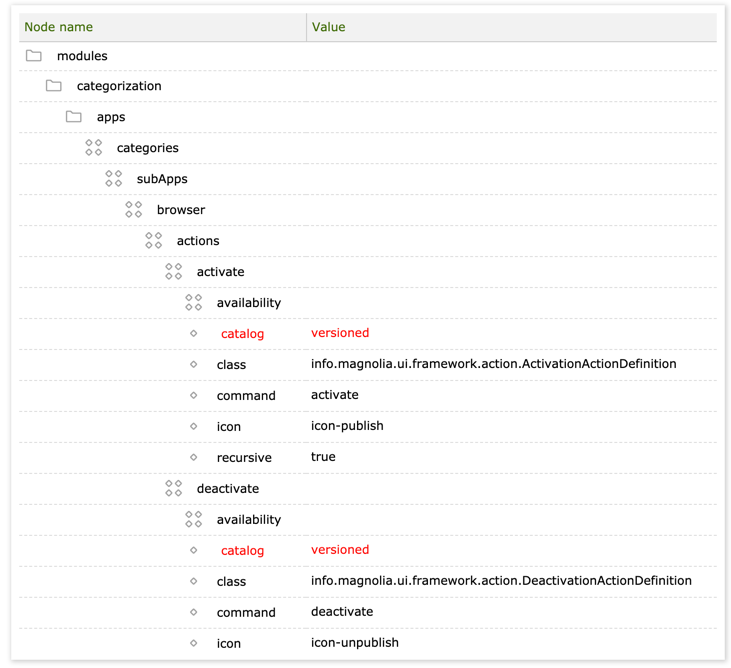Select icon property name in icon-publish row

coord(228,427)
